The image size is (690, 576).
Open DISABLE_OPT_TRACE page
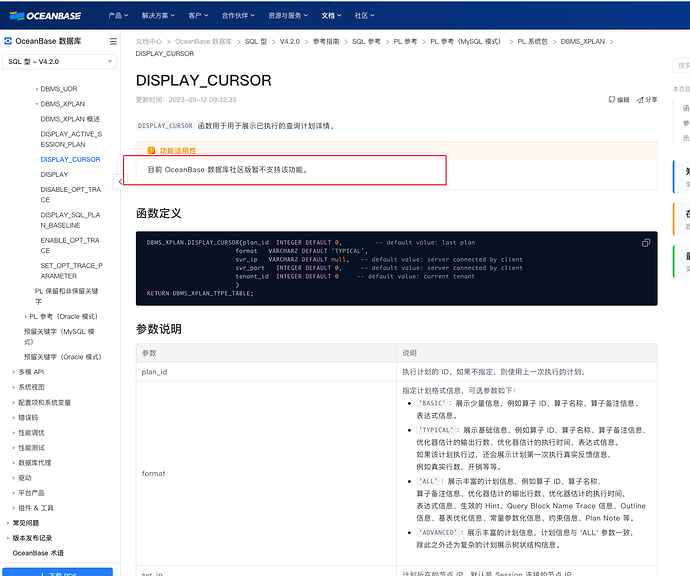[71, 194]
